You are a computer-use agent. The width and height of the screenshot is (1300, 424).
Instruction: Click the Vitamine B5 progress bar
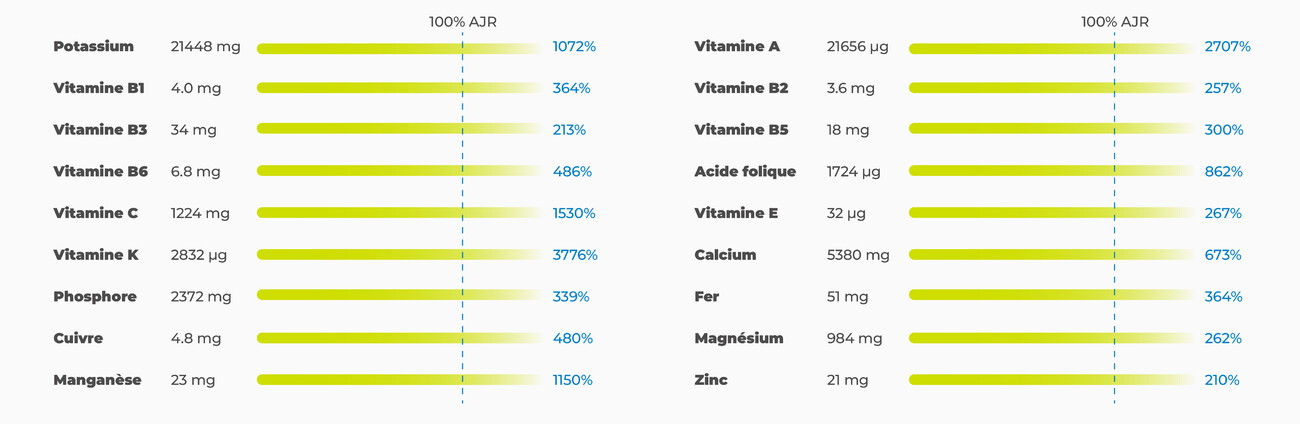tap(1050, 130)
